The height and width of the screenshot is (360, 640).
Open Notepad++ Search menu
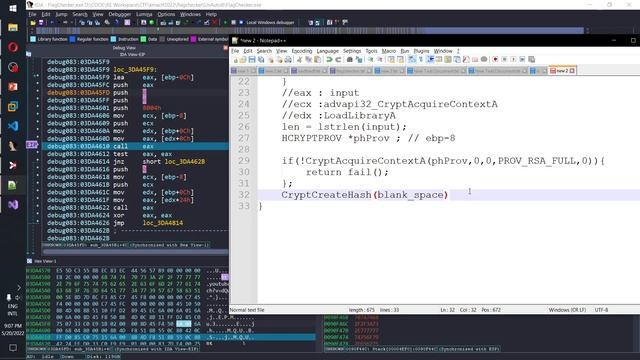[x=264, y=51]
